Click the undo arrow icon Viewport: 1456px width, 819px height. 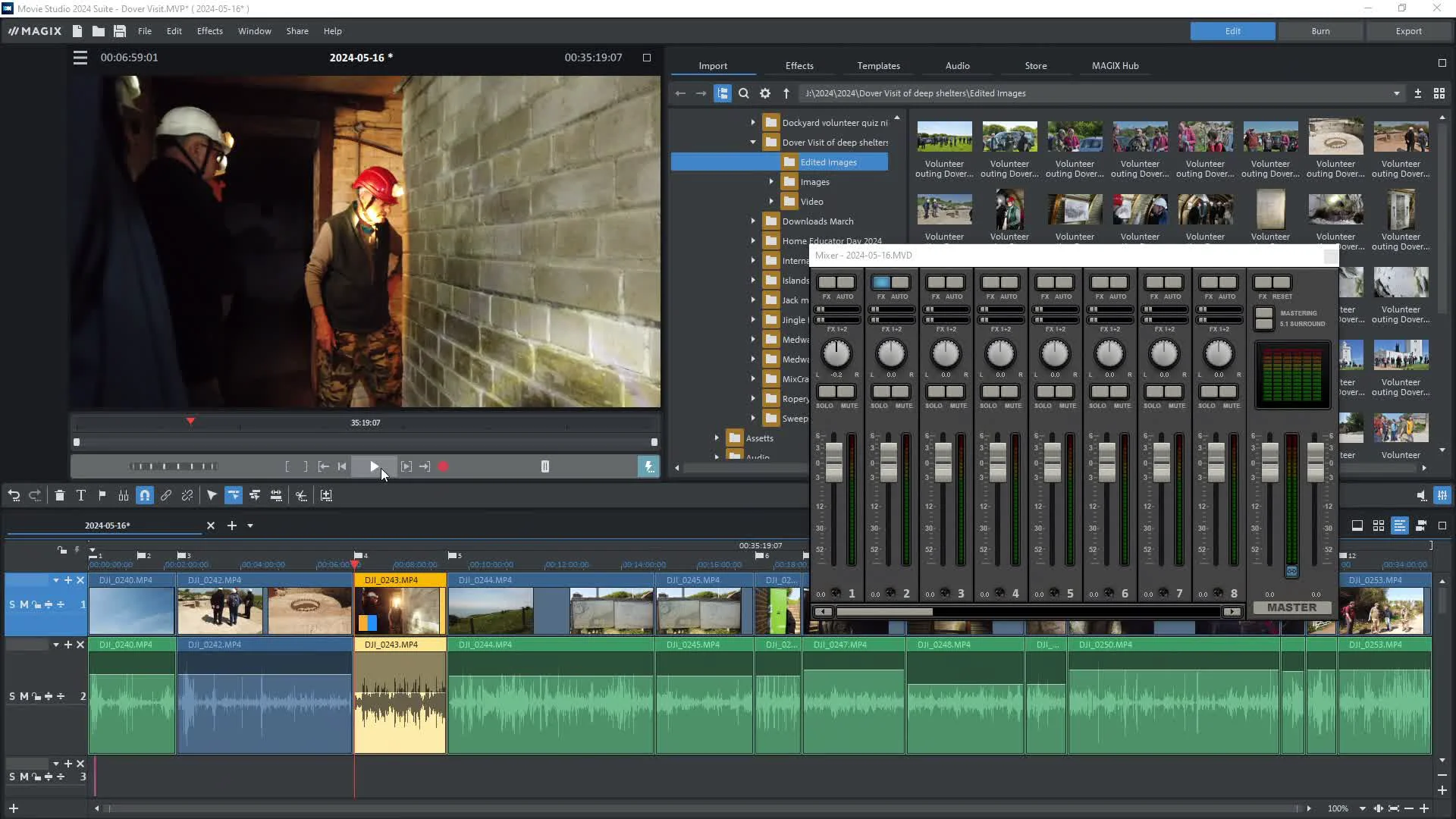pos(14,495)
